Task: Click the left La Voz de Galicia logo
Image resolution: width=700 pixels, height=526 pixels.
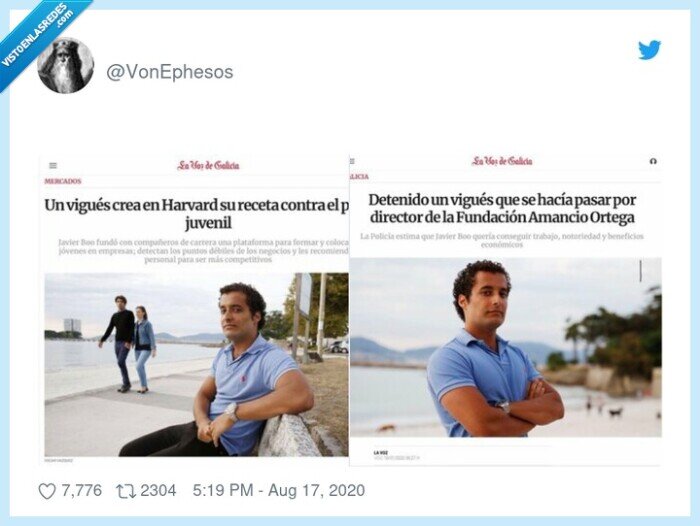Action: 208,165
